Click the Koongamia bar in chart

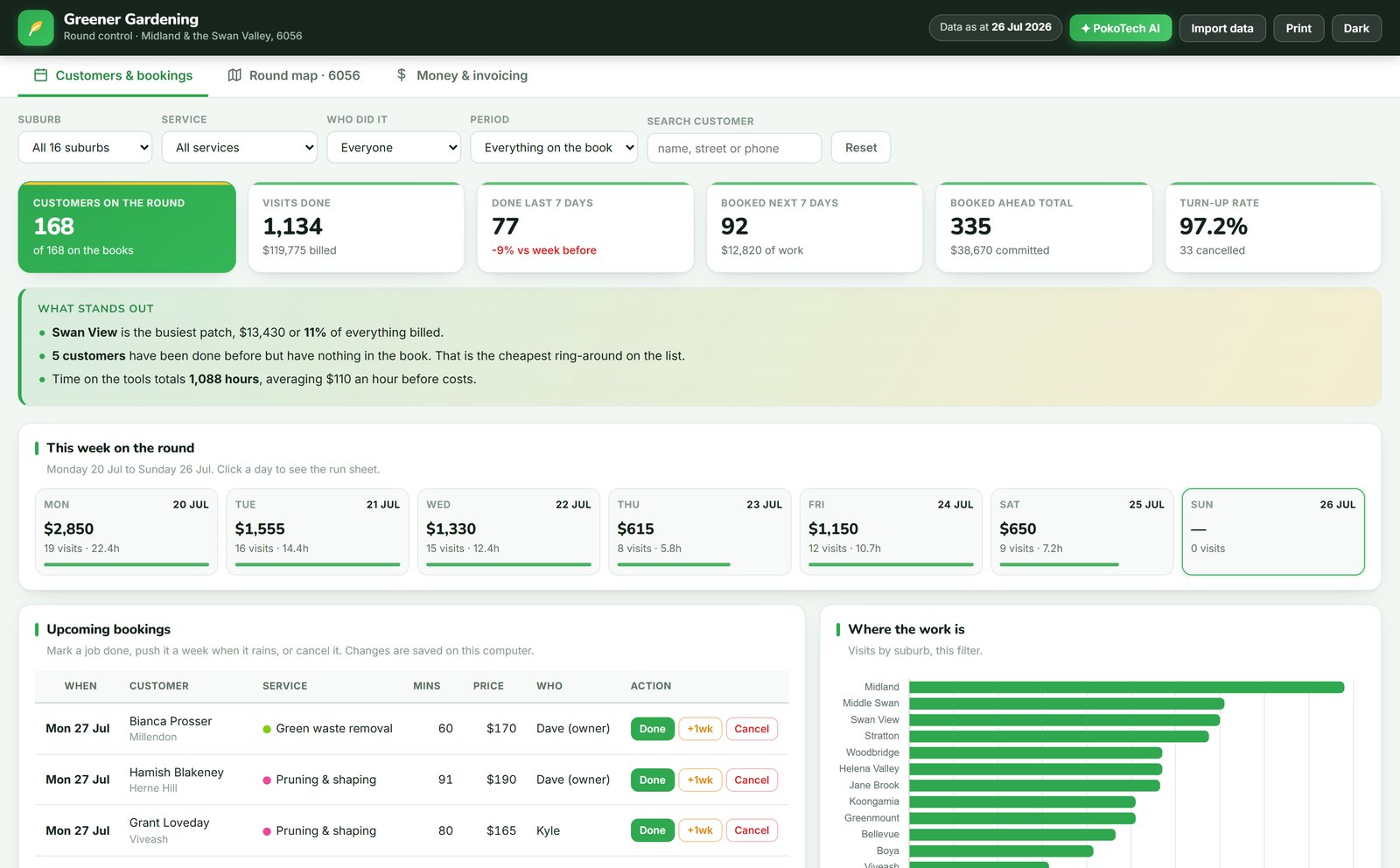pyautogui.click(x=1023, y=801)
